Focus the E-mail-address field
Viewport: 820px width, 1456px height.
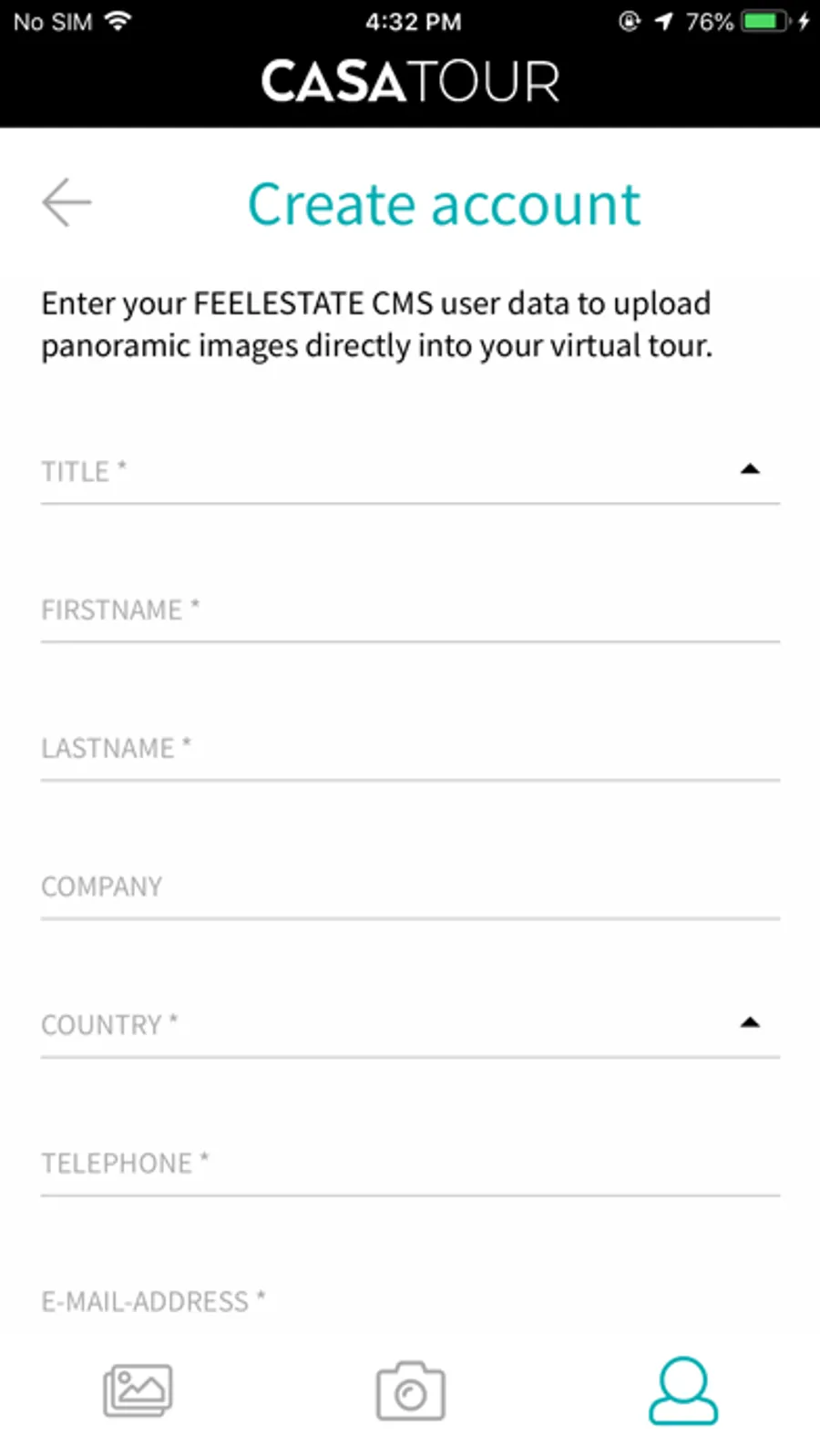(x=410, y=1301)
